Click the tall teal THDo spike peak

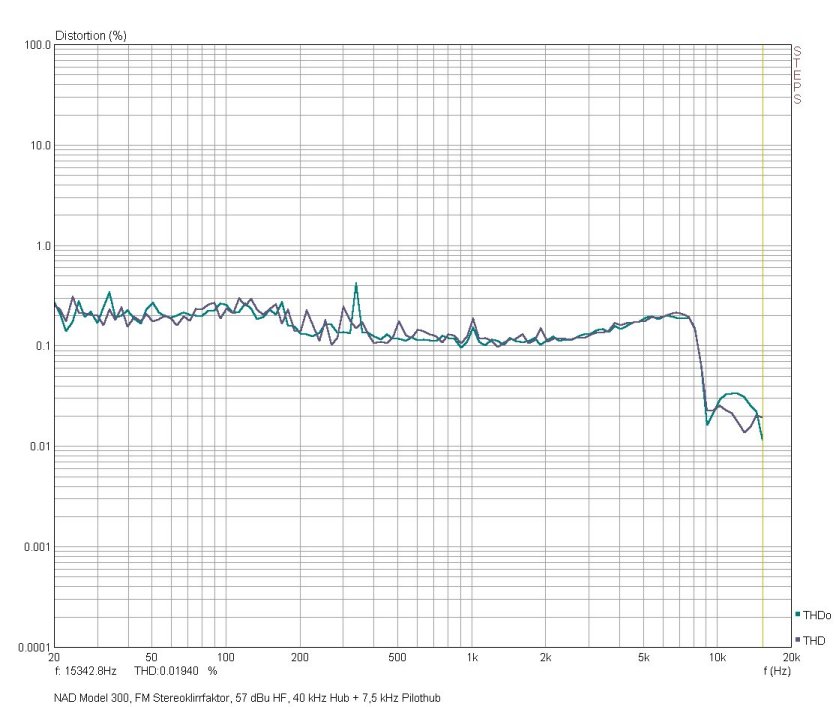(x=356, y=284)
